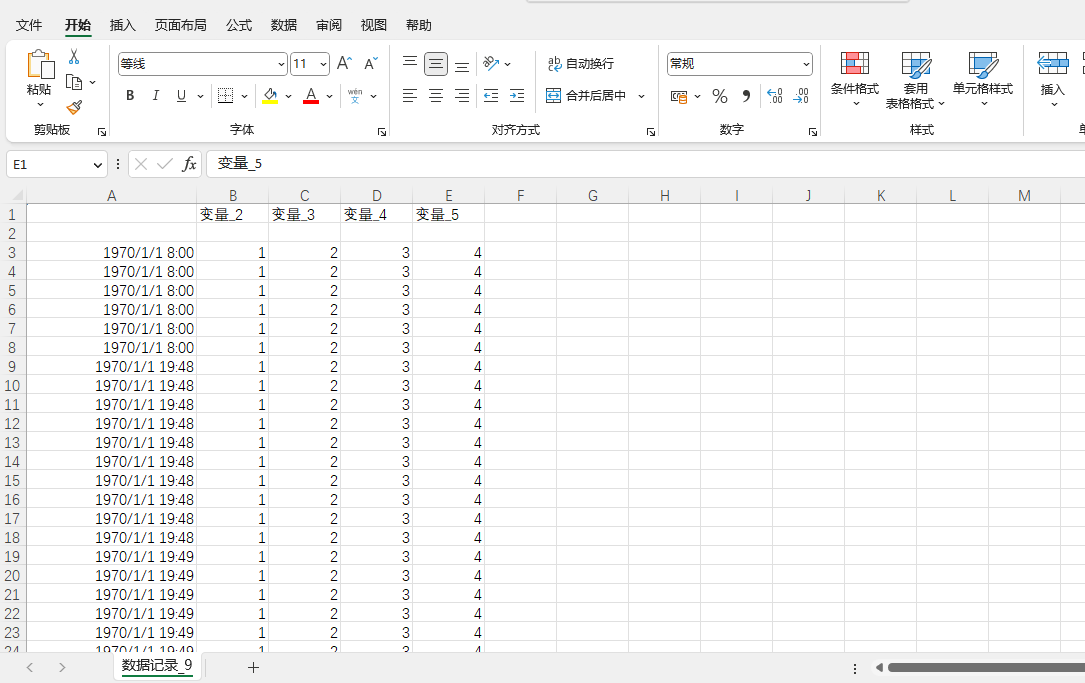Switch to the 插入 ribbon tab

(122, 25)
